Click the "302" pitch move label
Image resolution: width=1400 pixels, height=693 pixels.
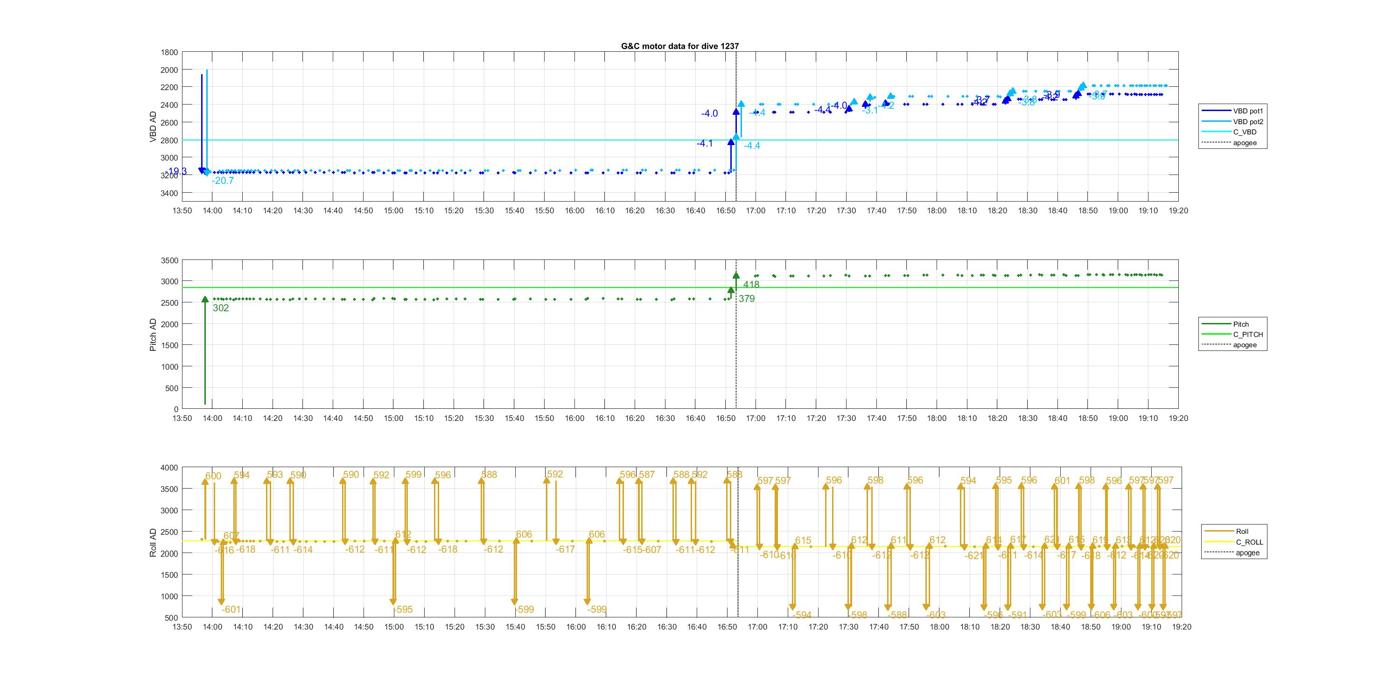pyautogui.click(x=221, y=308)
